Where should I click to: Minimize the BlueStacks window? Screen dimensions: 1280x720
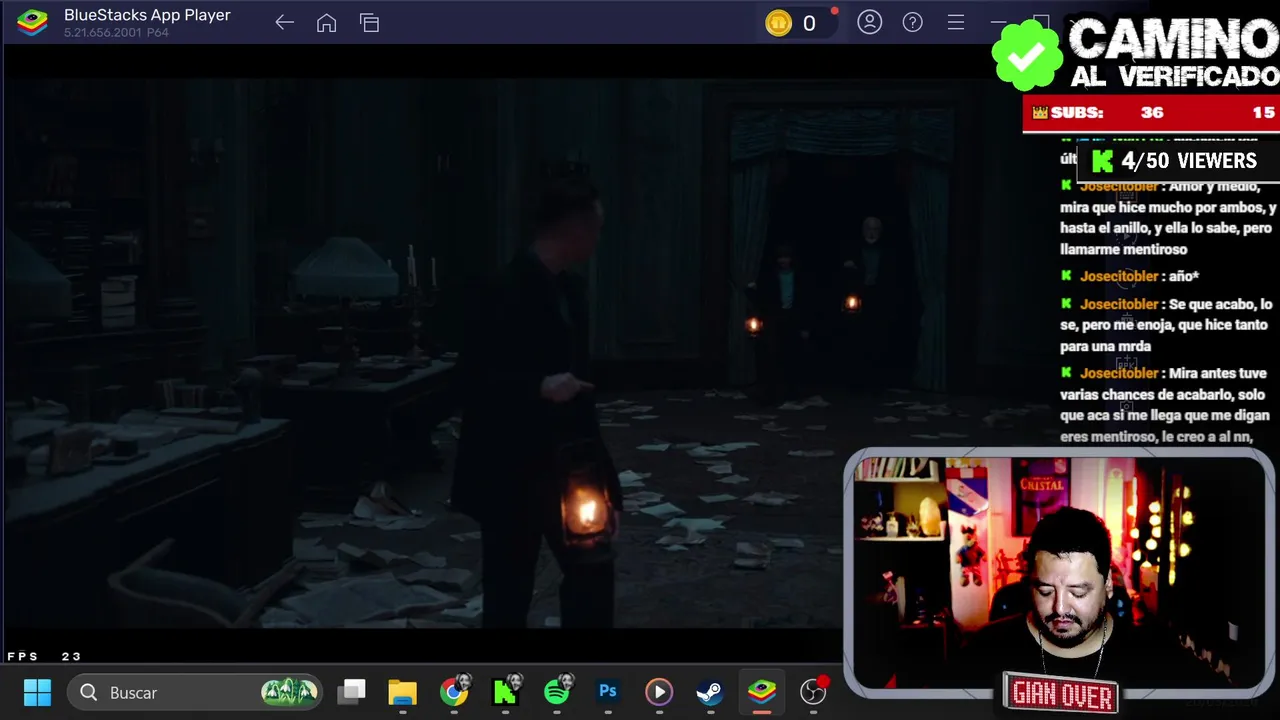pyautogui.click(x=998, y=22)
